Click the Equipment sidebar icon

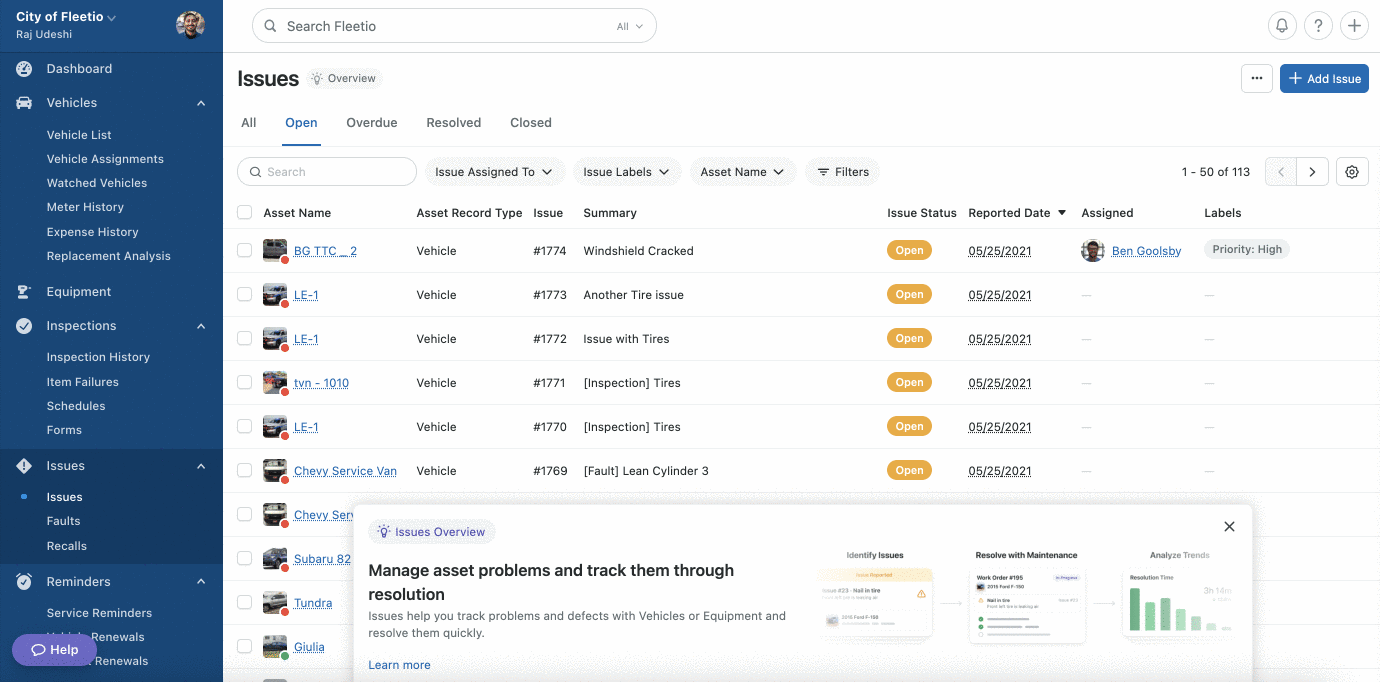[24, 292]
